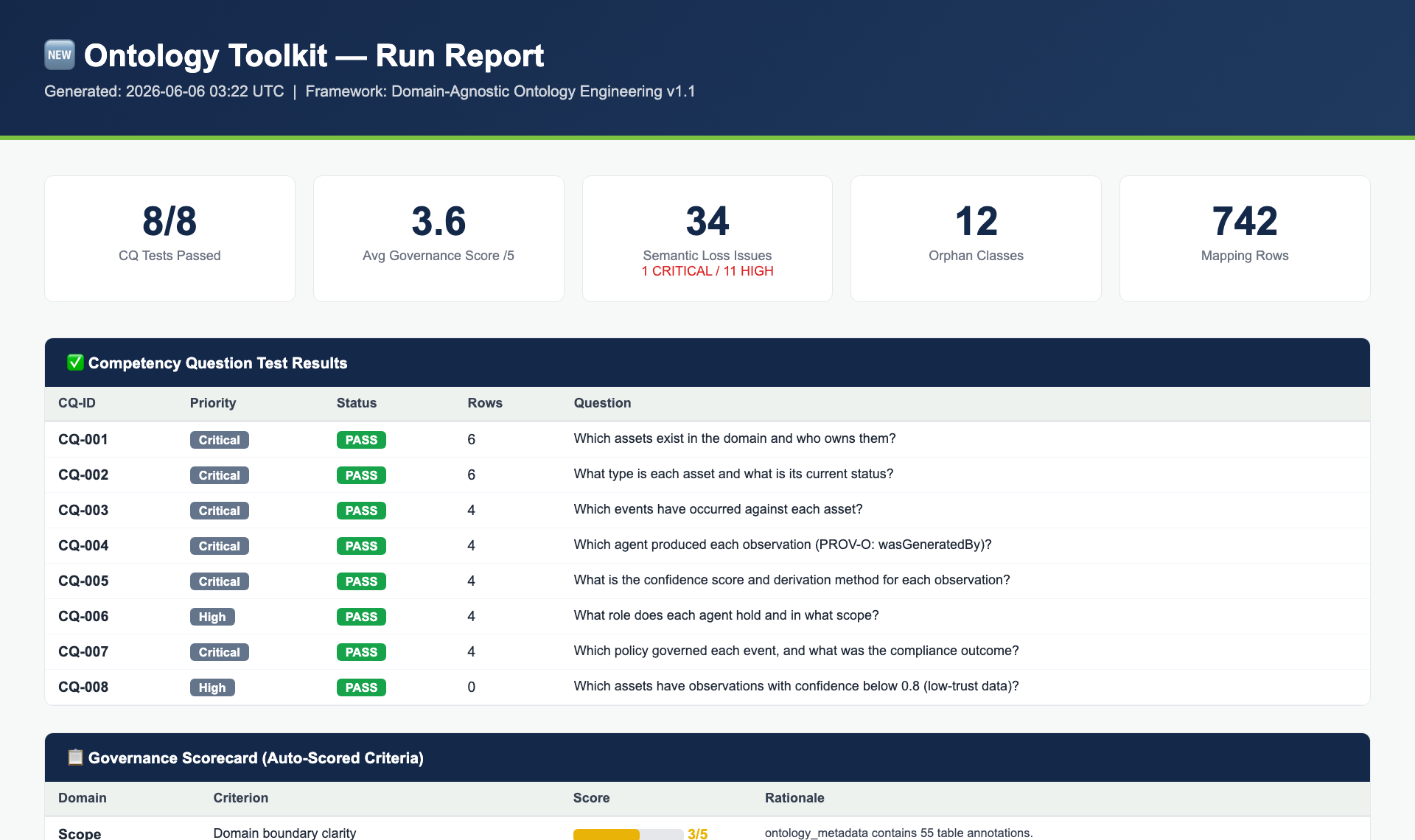Click question about PROV-O wasGeneratedBy

pos(783,545)
